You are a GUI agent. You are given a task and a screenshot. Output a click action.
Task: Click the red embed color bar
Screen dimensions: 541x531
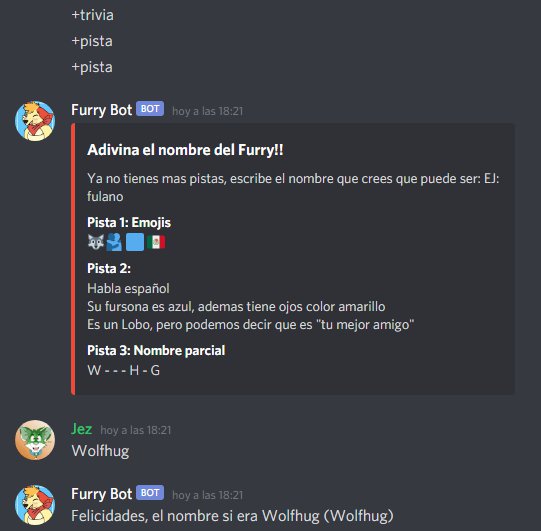tap(73, 259)
